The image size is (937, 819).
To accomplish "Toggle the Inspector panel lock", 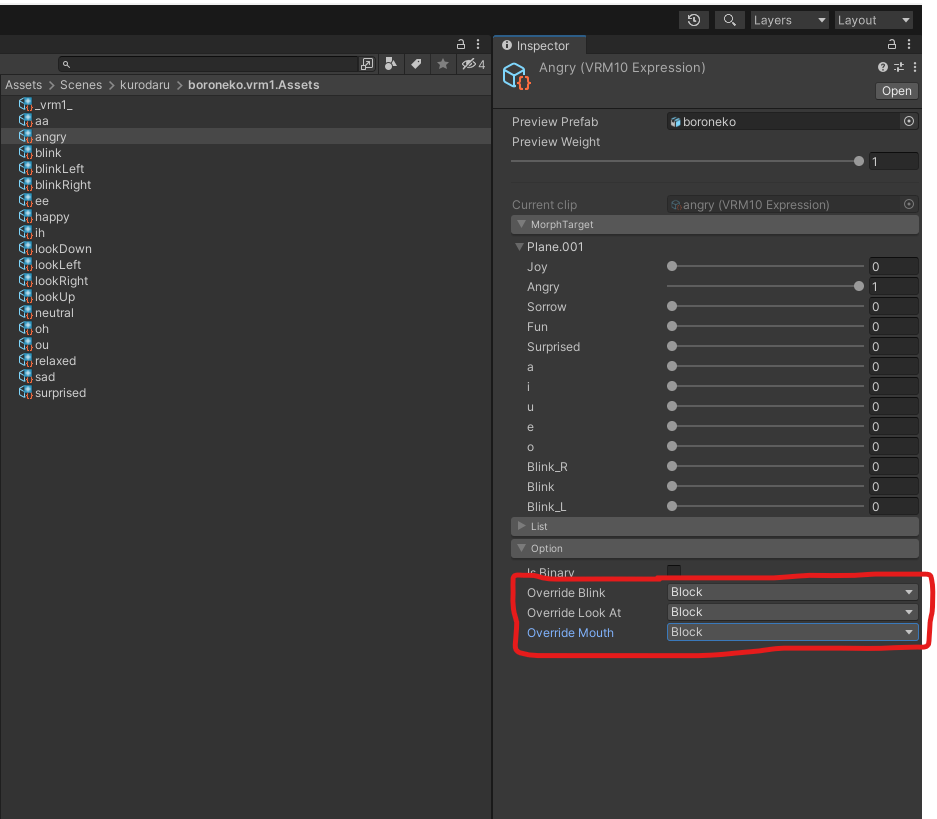I will pyautogui.click(x=892, y=45).
